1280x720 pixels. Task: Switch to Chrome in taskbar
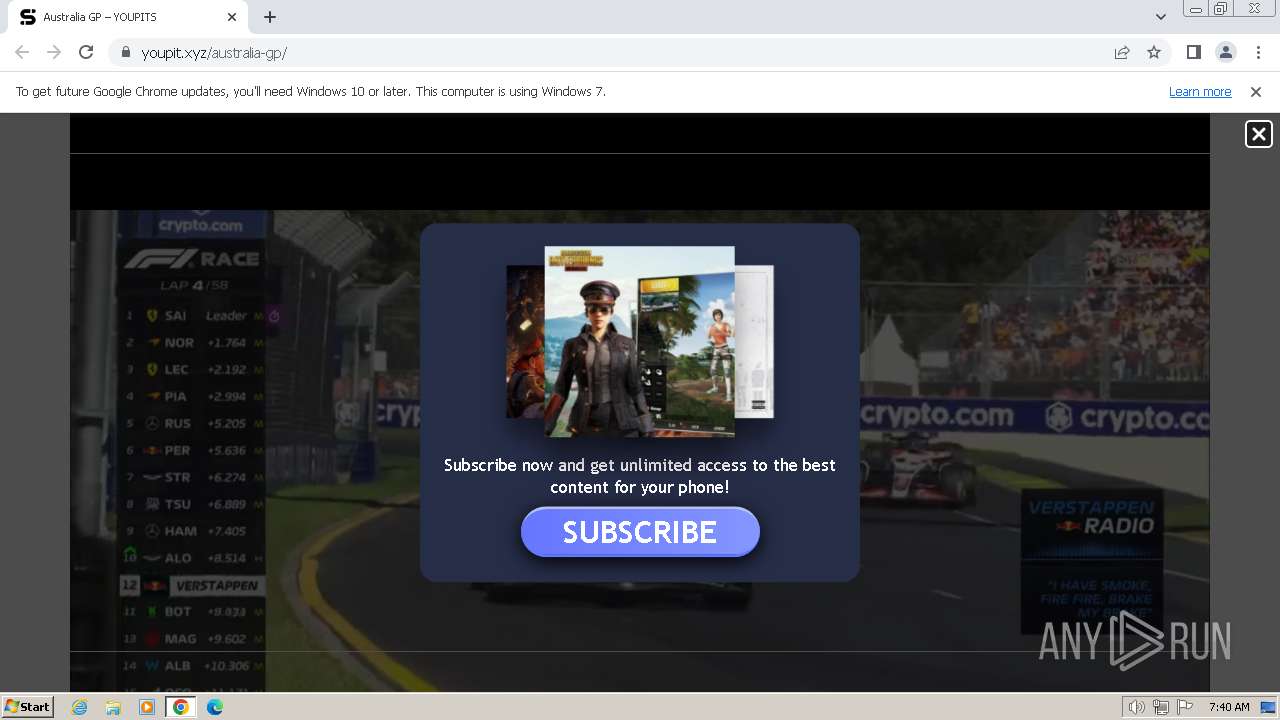pos(180,707)
